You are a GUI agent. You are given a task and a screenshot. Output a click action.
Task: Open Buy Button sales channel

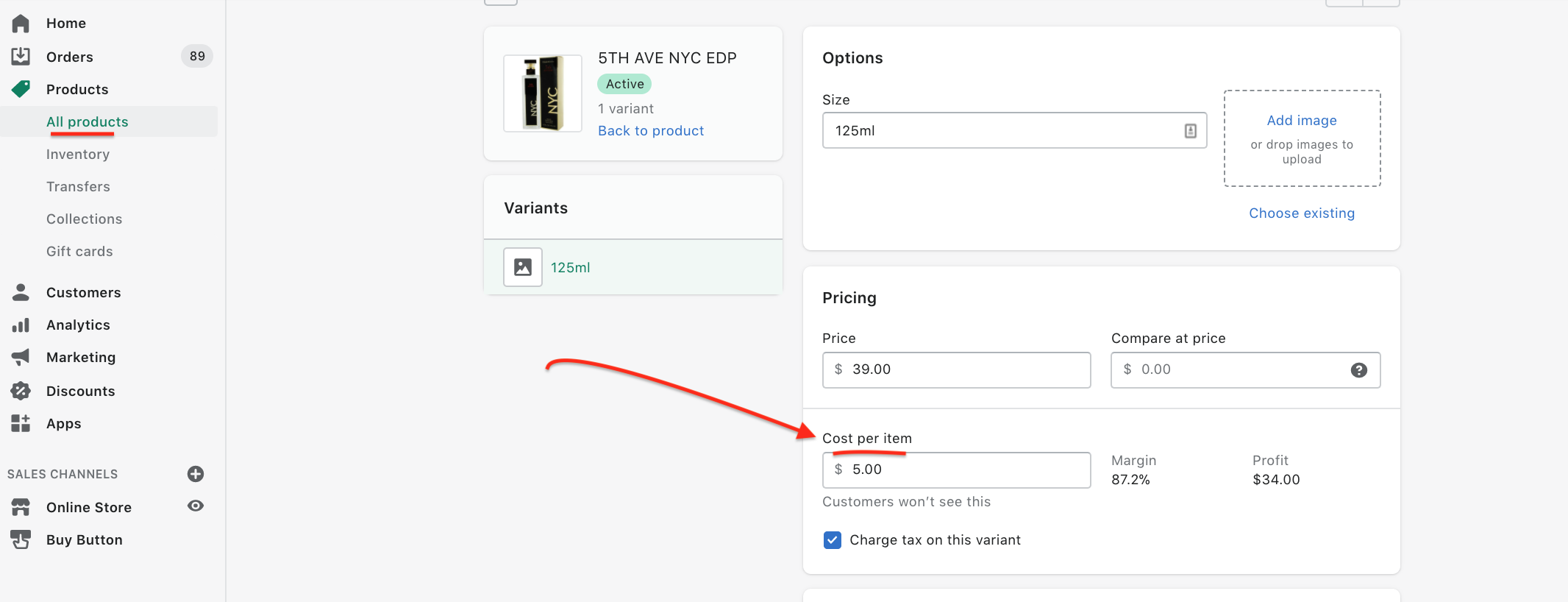point(85,540)
